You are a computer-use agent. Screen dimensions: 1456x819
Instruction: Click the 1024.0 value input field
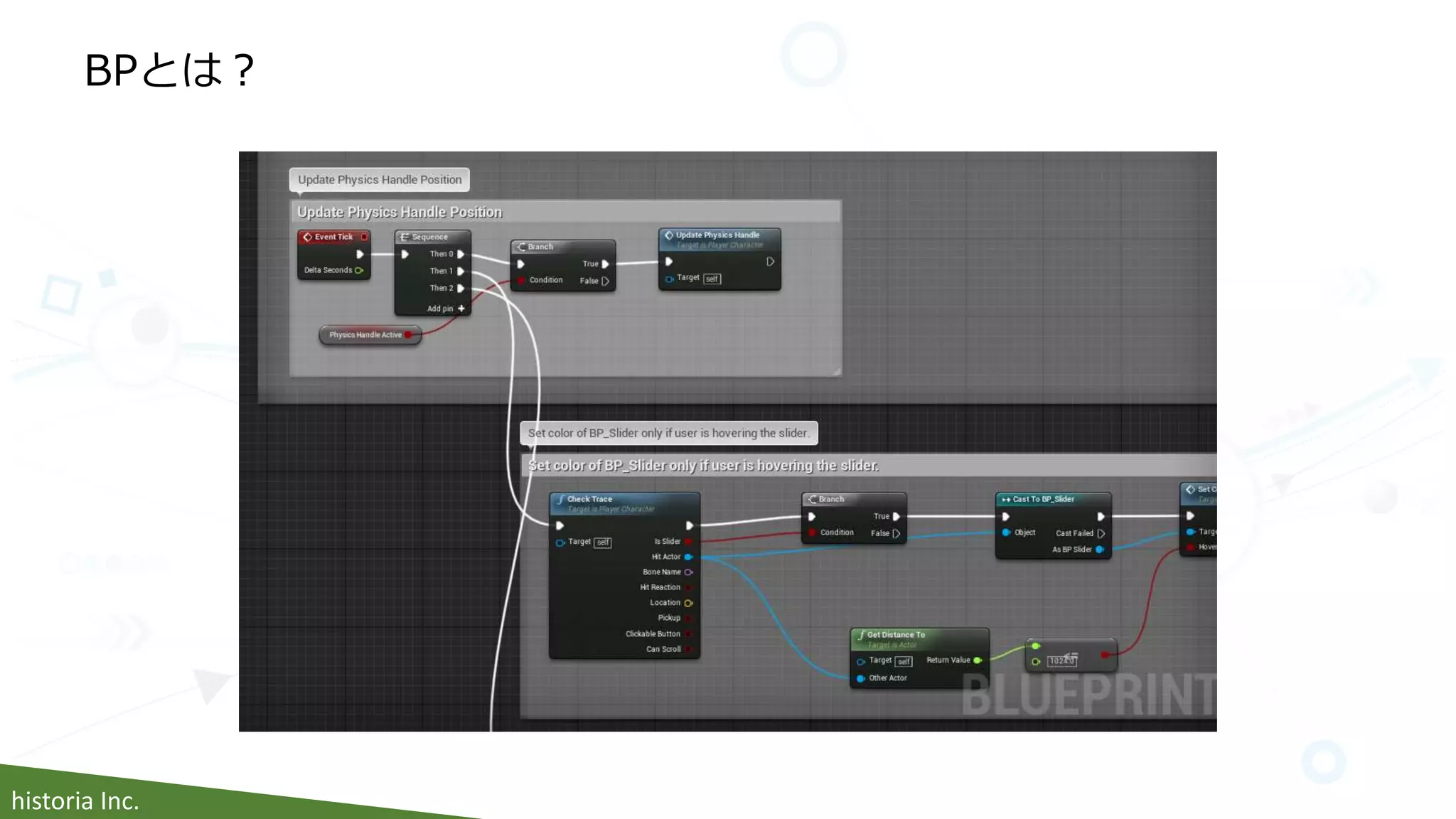tap(1061, 661)
